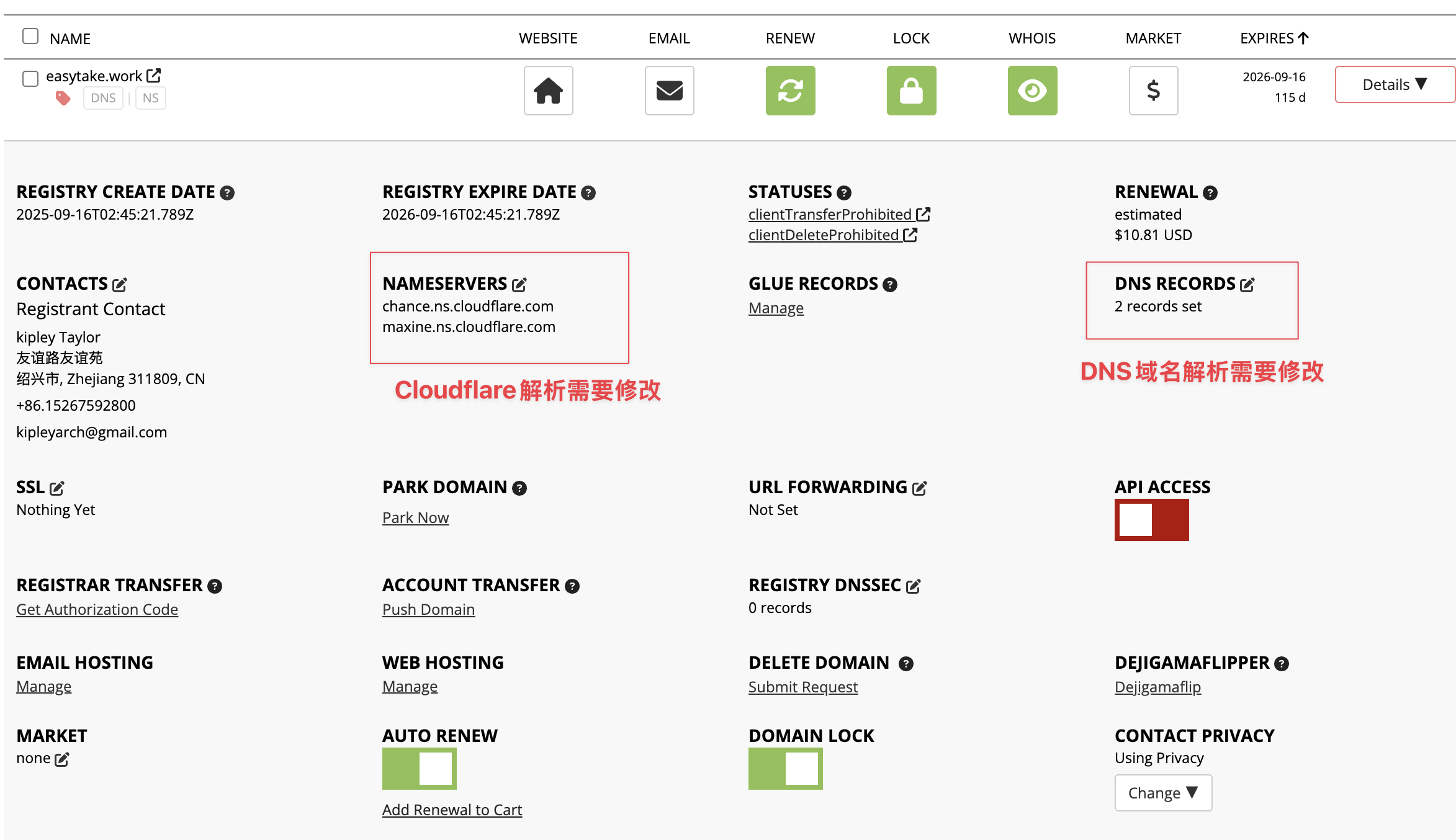
Task: Show help icon next to Dejigamaflipper
Action: click(1281, 664)
